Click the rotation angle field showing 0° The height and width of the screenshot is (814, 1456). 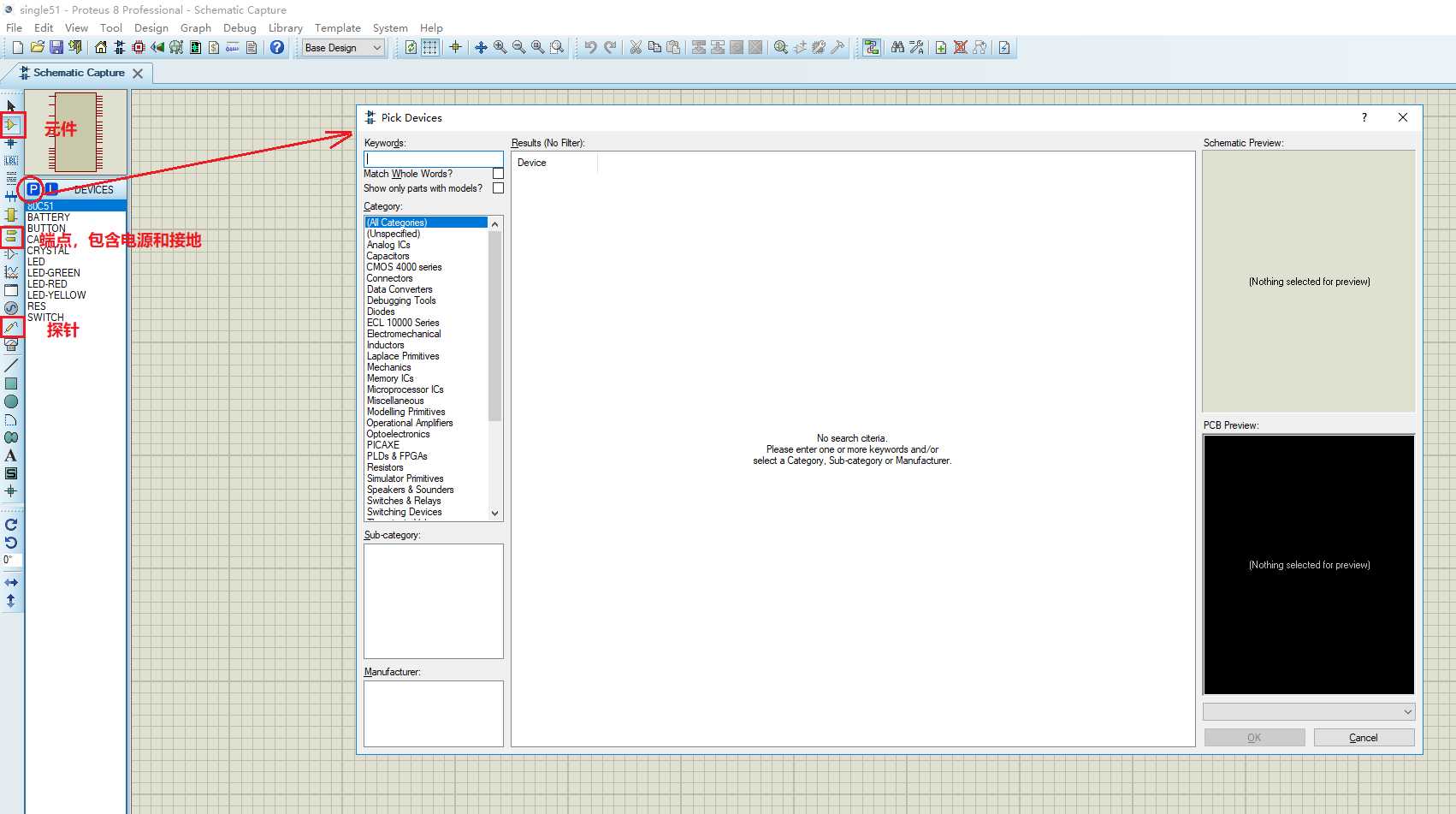coord(12,561)
